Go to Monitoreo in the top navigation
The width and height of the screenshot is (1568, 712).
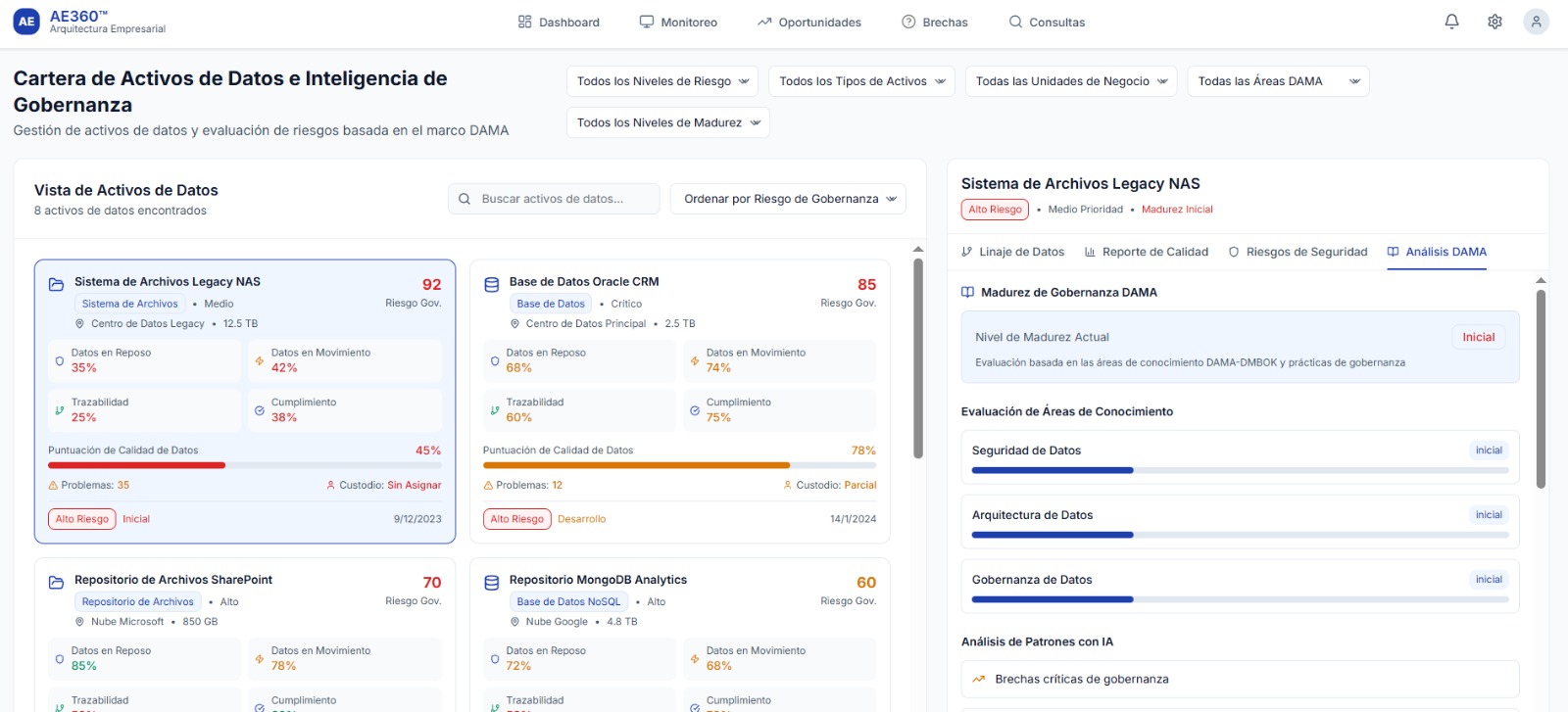(678, 22)
